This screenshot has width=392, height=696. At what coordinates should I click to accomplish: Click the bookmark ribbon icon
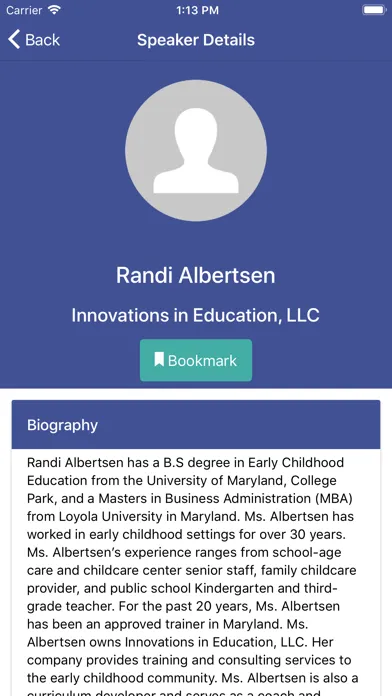click(x=159, y=360)
